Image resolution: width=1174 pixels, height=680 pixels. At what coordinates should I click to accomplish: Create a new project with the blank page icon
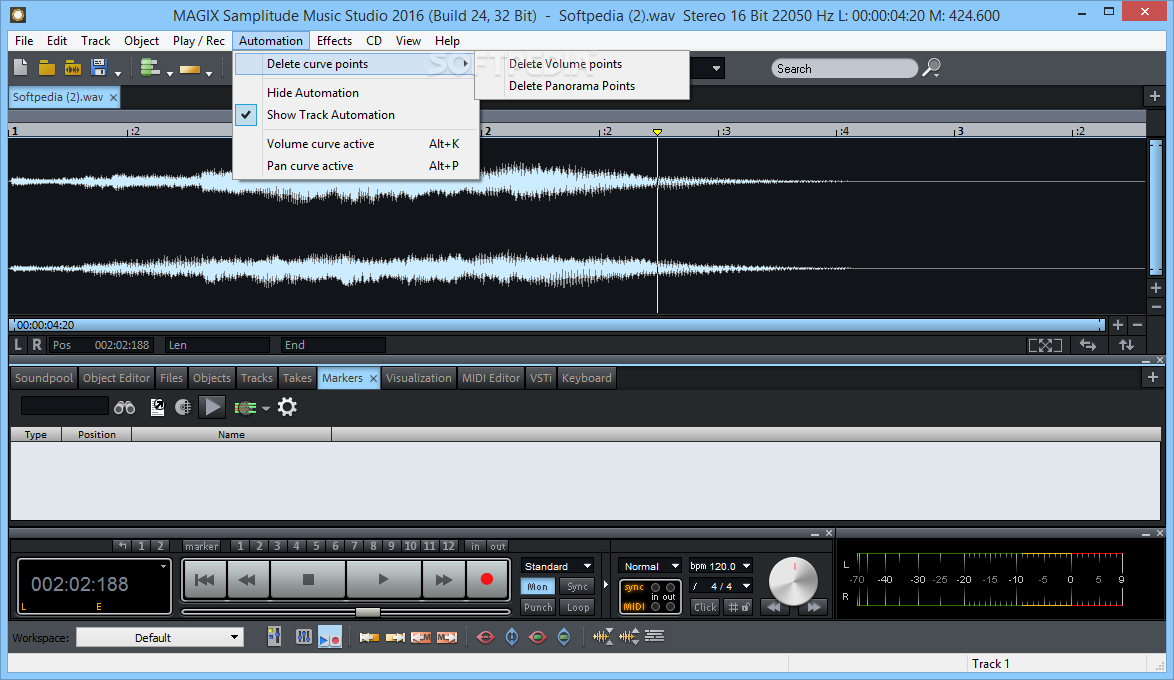pyautogui.click(x=21, y=68)
